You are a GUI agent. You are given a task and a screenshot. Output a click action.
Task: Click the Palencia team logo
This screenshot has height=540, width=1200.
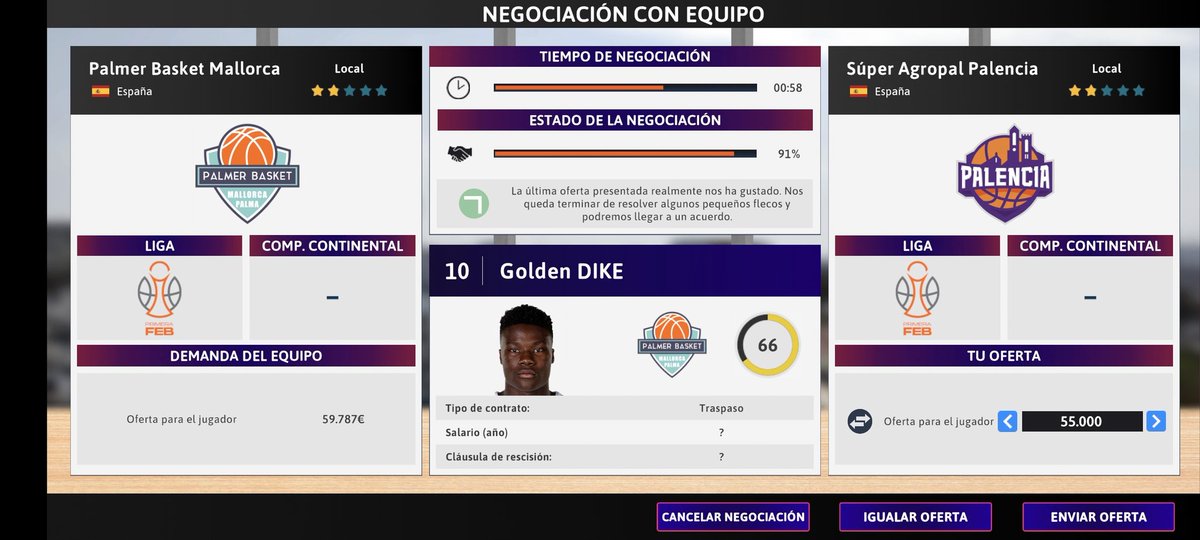(x=1005, y=174)
